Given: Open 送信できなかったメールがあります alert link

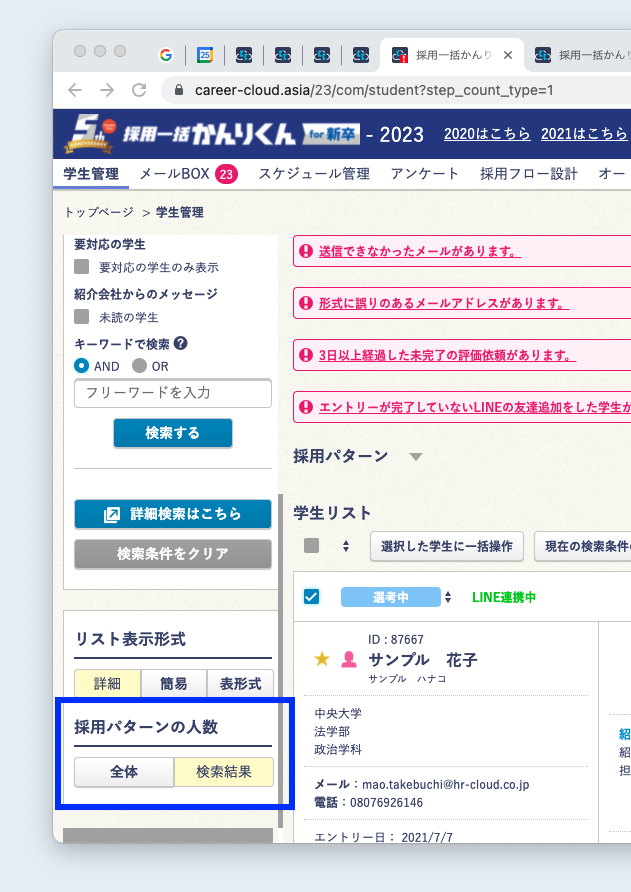Looking at the screenshot, I should 419,252.
